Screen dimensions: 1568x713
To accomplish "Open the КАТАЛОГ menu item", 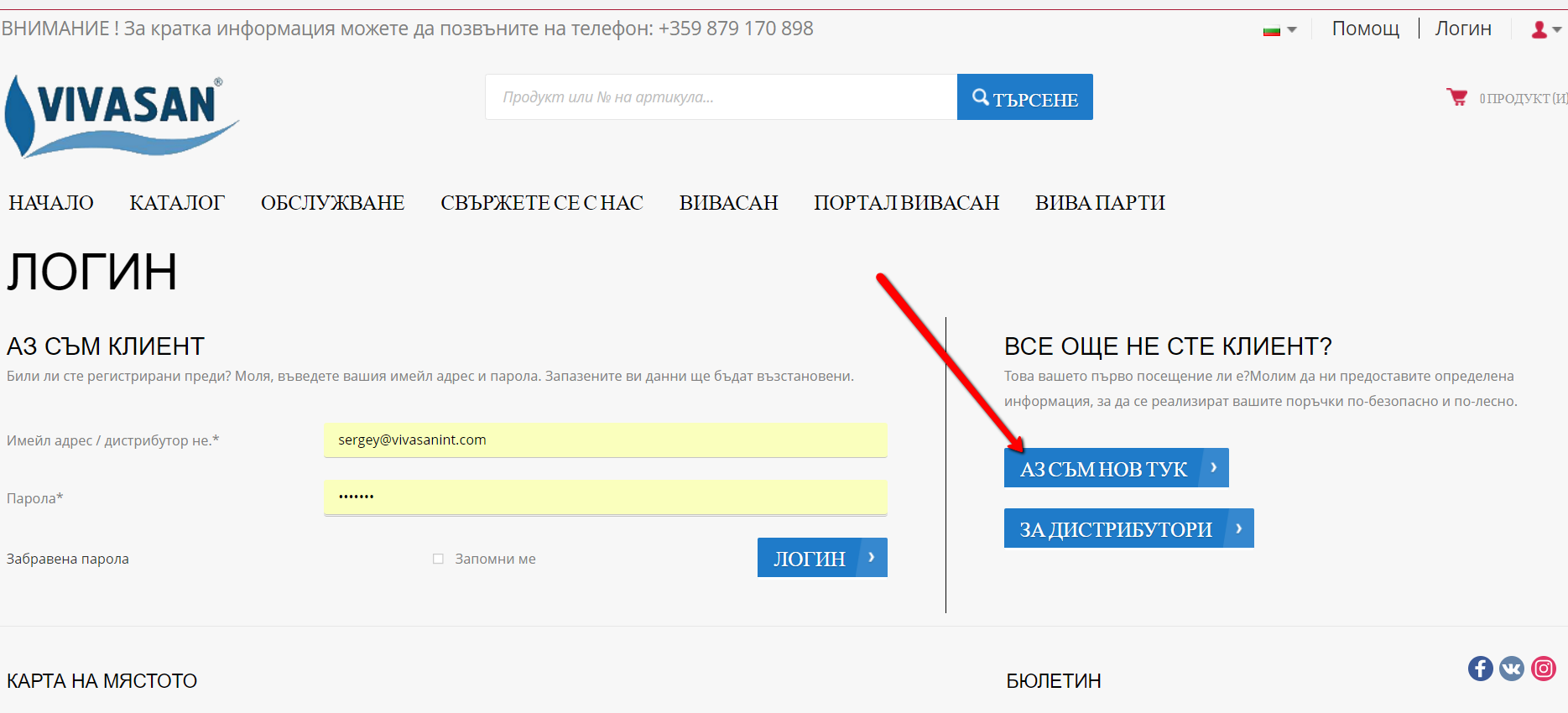I will click(177, 203).
